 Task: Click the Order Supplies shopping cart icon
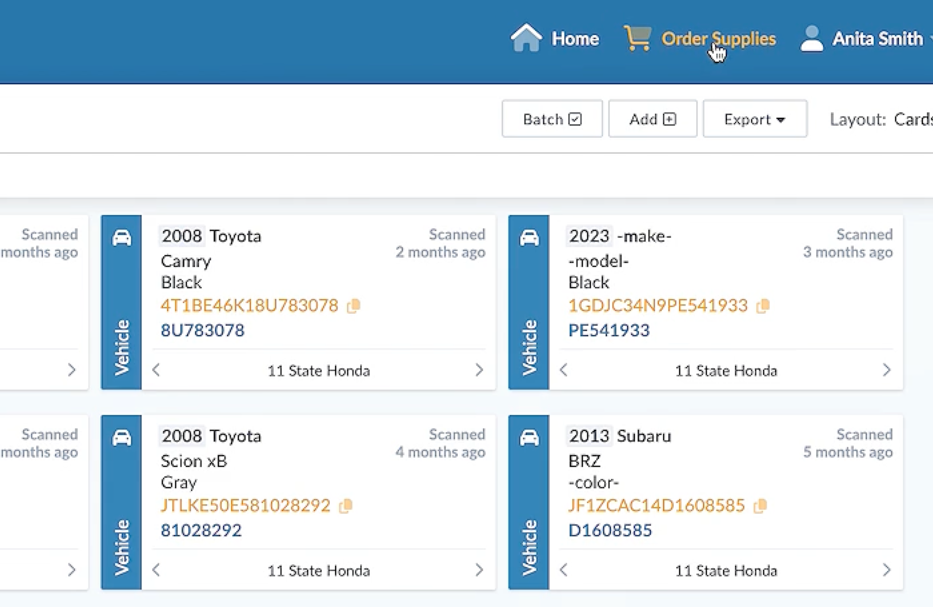(637, 38)
